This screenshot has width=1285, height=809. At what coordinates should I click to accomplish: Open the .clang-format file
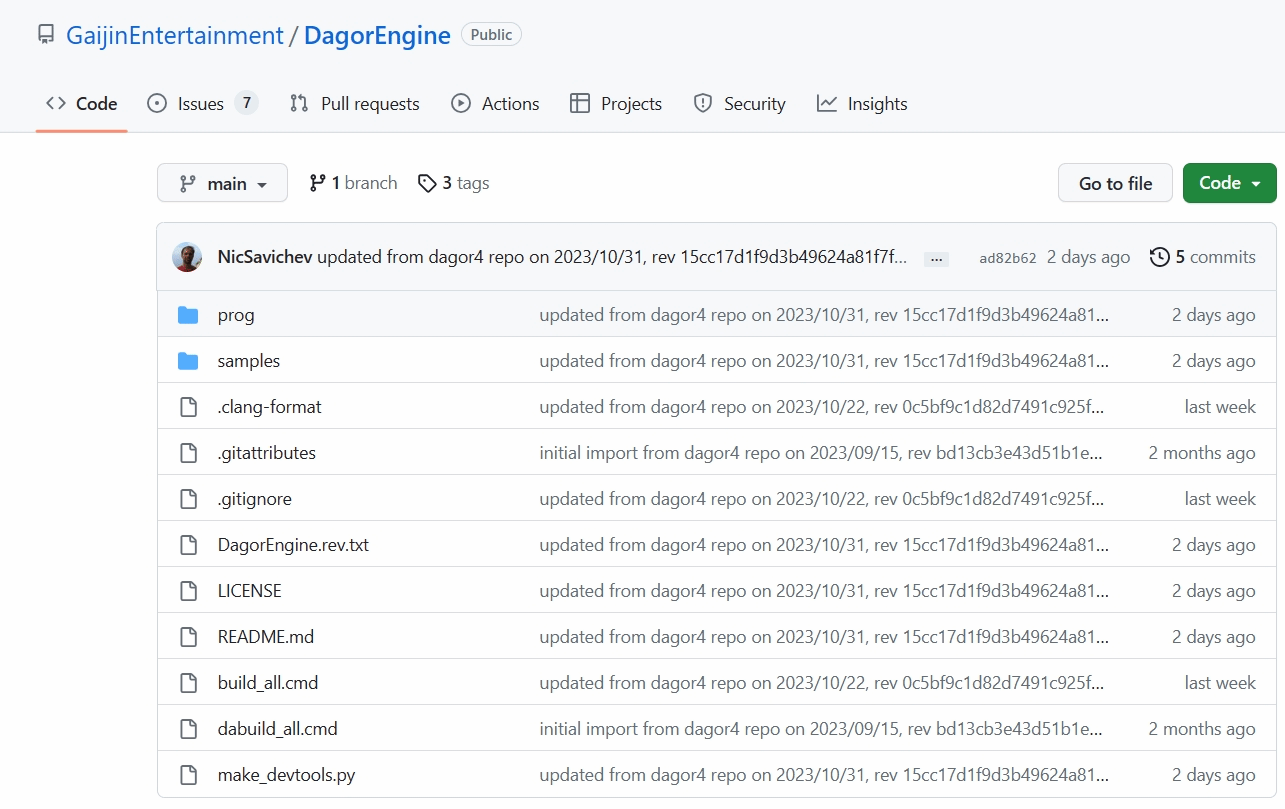pyautogui.click(x=270, y=407)
